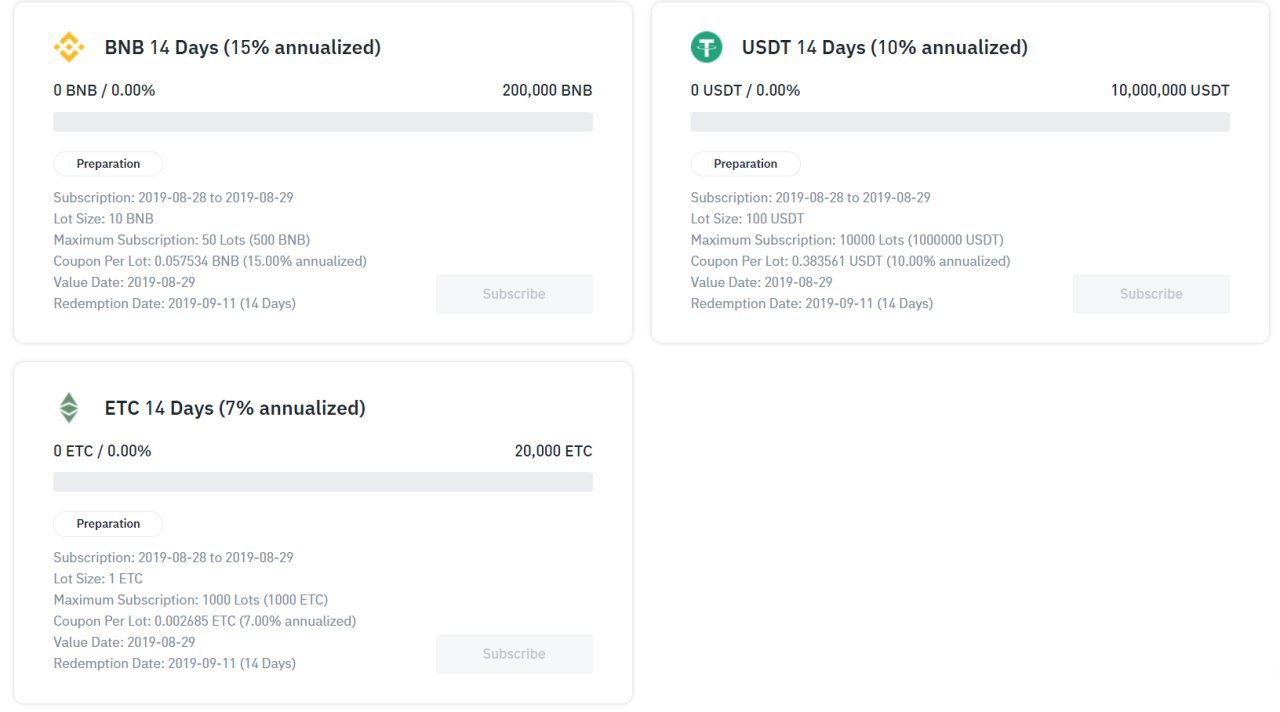Click the USDT Maximum Subscription line
This screenshot has width=1280, height=712.
tap(847, 240)
